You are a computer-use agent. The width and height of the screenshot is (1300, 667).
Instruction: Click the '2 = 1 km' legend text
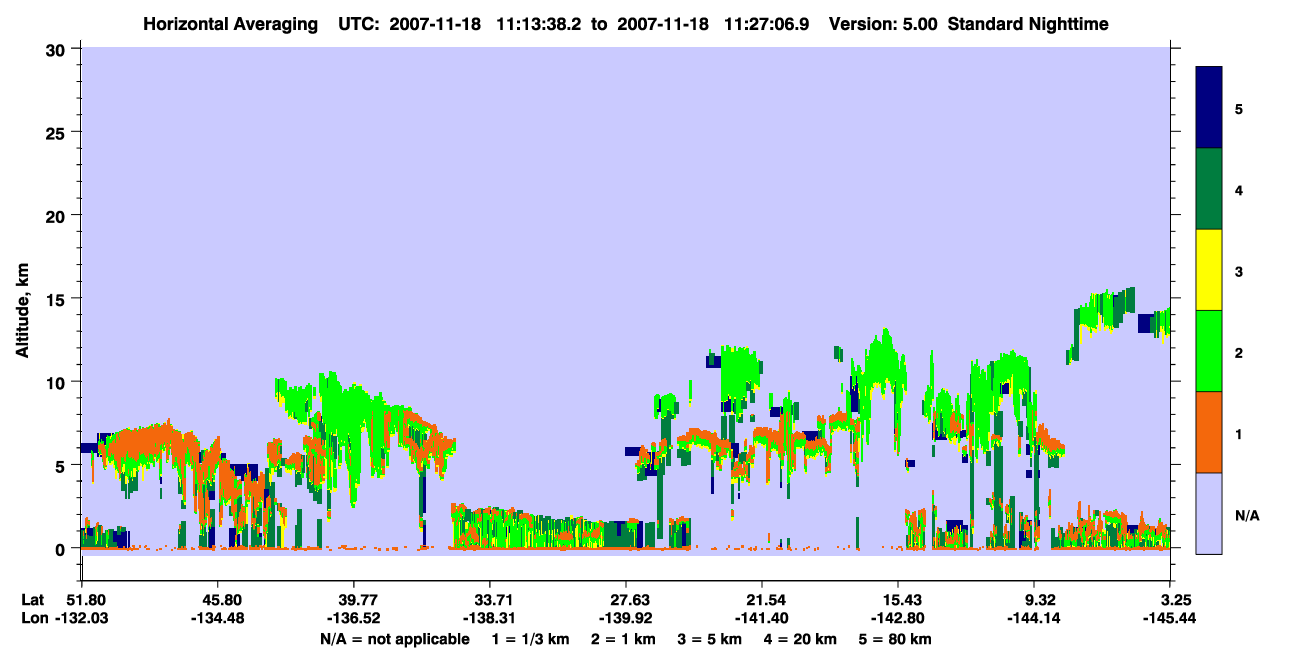622,638
